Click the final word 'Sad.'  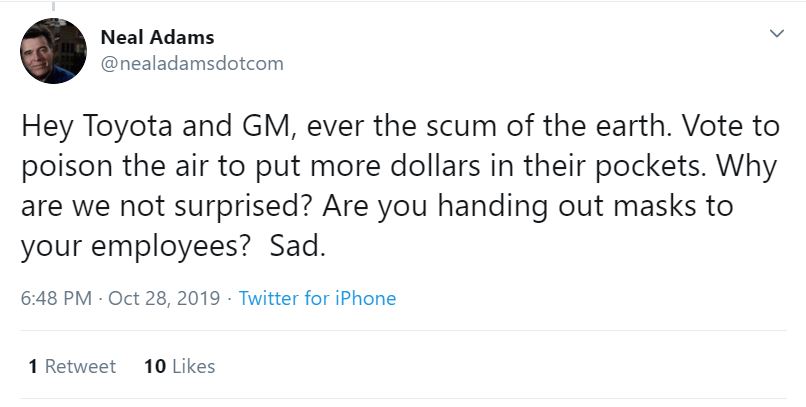pyautogui.click(x=298, y=246)
